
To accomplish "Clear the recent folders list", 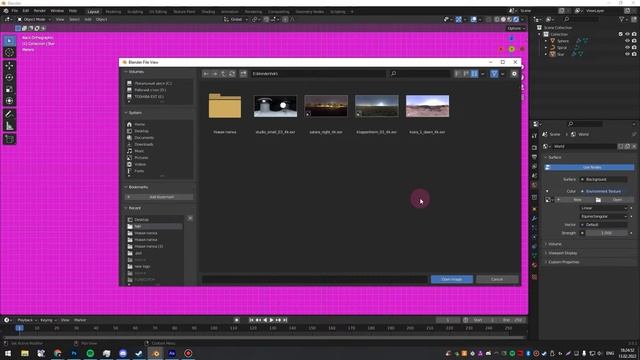I will click(190, 218).
